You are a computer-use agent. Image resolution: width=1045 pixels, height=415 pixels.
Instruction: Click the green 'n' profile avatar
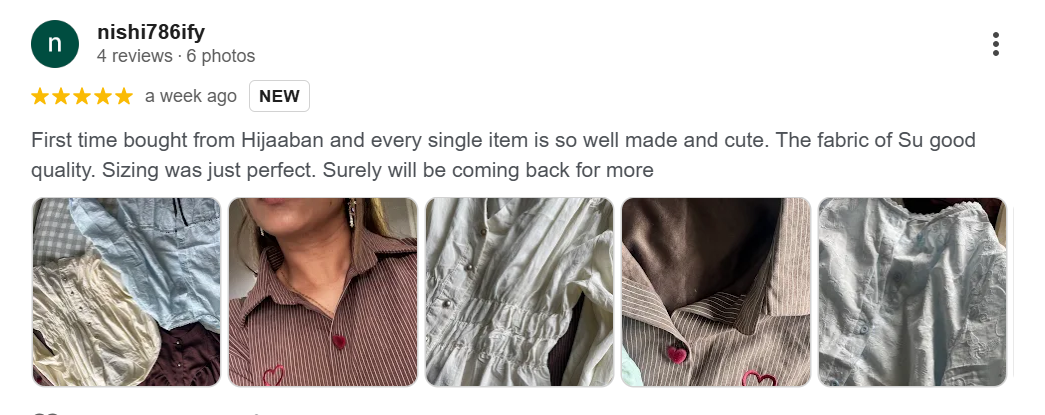[55, 44]
